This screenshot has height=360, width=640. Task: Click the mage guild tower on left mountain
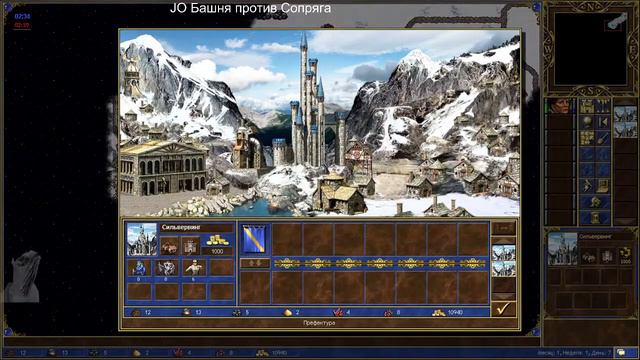click(x=131, y=78)
